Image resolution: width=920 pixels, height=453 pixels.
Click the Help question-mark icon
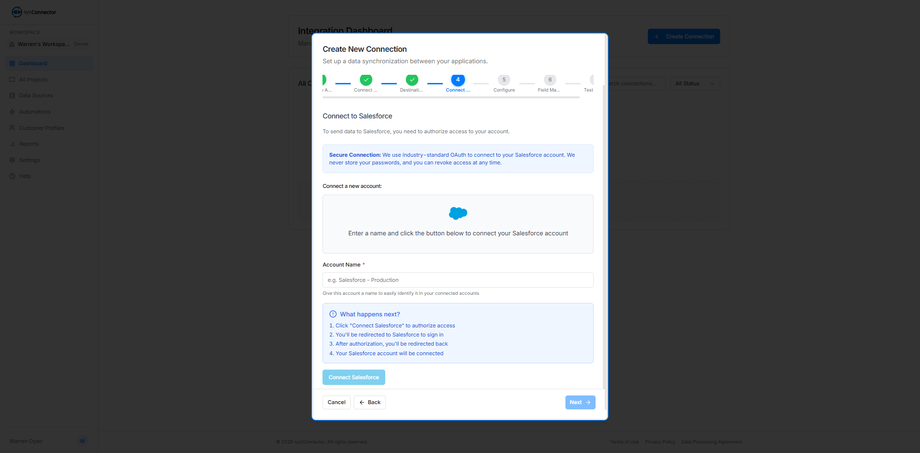[12, 176]
